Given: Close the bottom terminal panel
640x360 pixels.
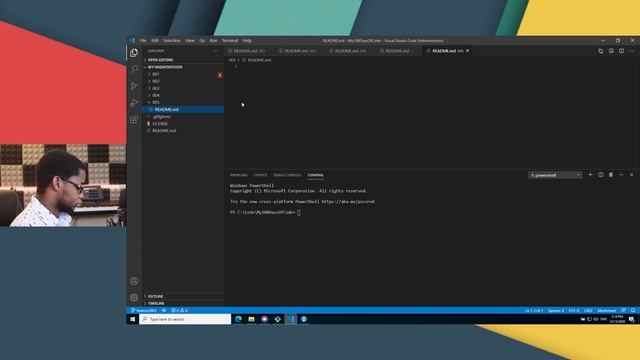Looking at the screenshot, I should [631, 175].
